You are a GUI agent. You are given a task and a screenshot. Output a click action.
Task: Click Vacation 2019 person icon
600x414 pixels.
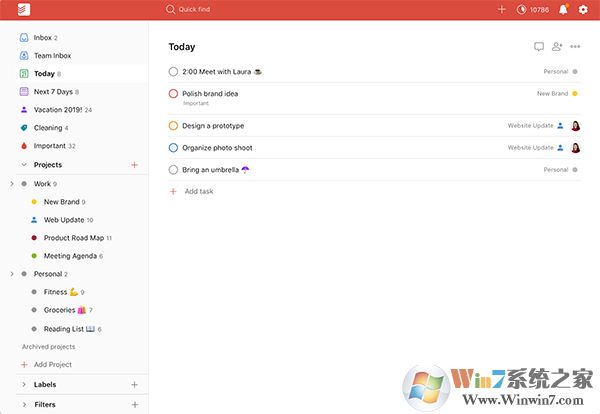point(24,109)
